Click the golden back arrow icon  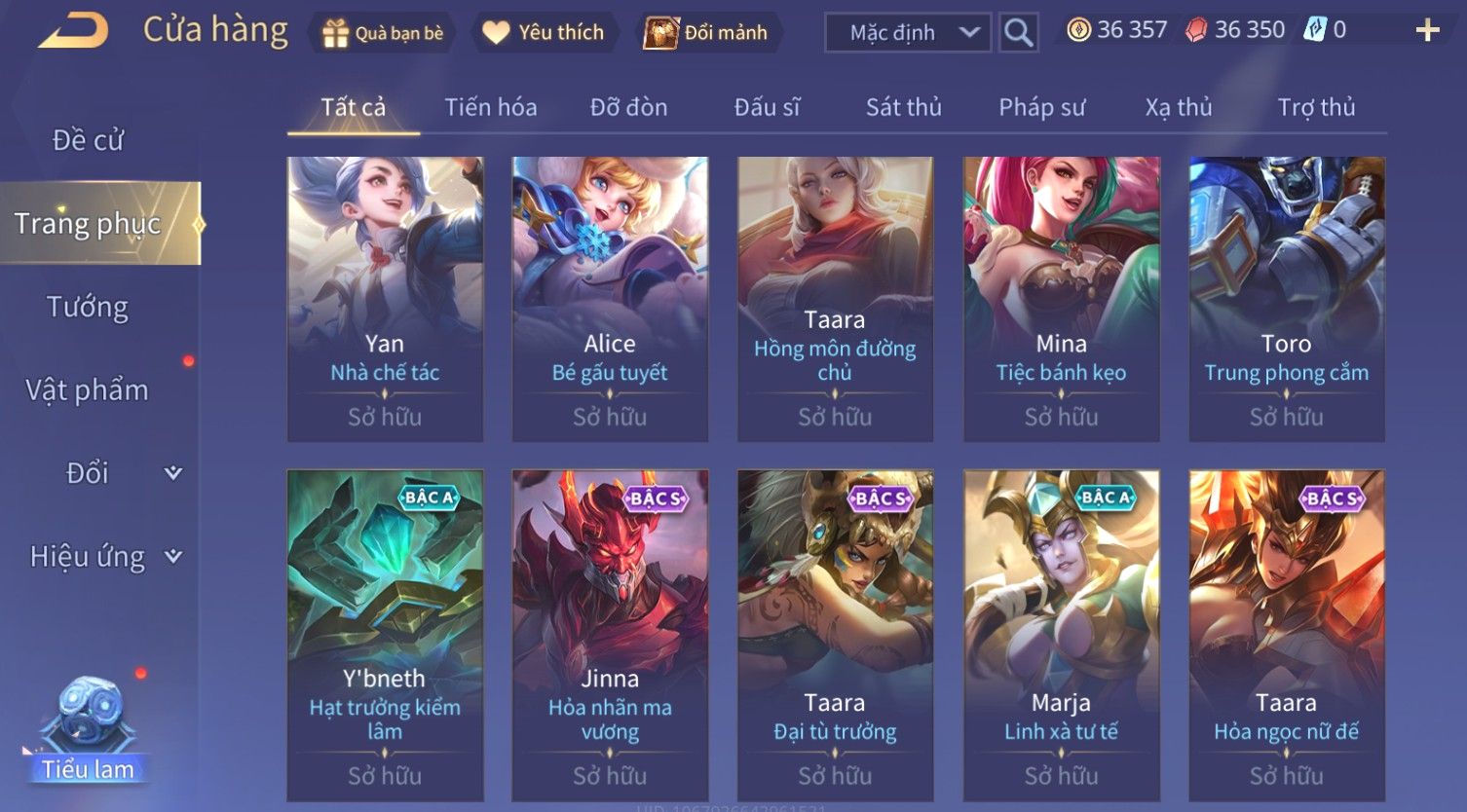tap(73, 31)
